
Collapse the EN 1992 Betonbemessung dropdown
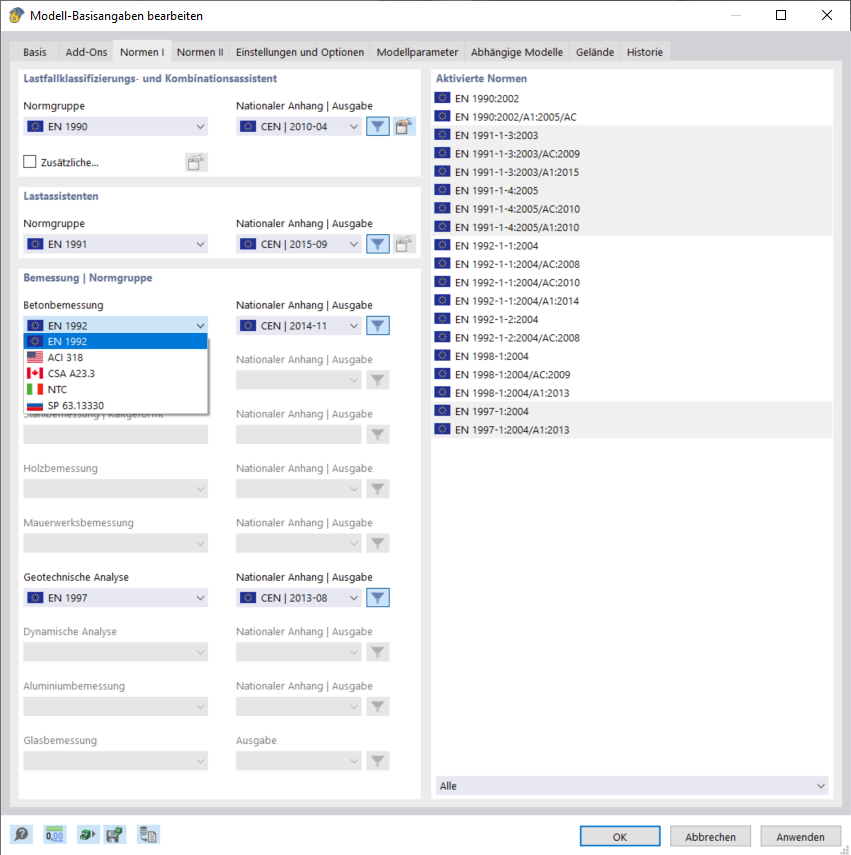coord(116,326)
